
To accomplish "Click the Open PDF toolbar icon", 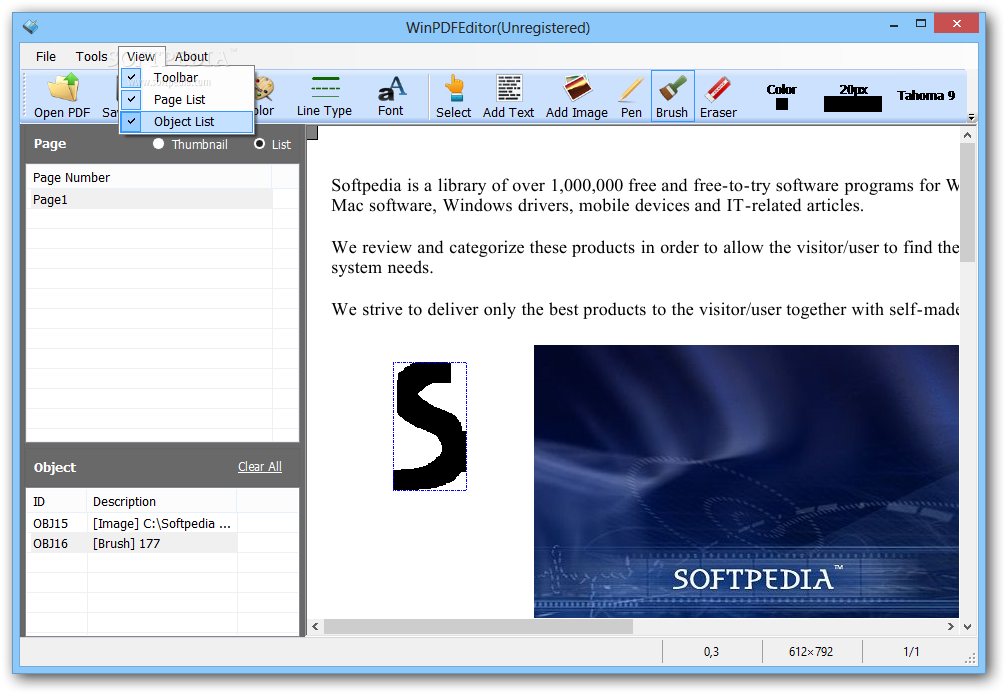I will tap(62, 96).
